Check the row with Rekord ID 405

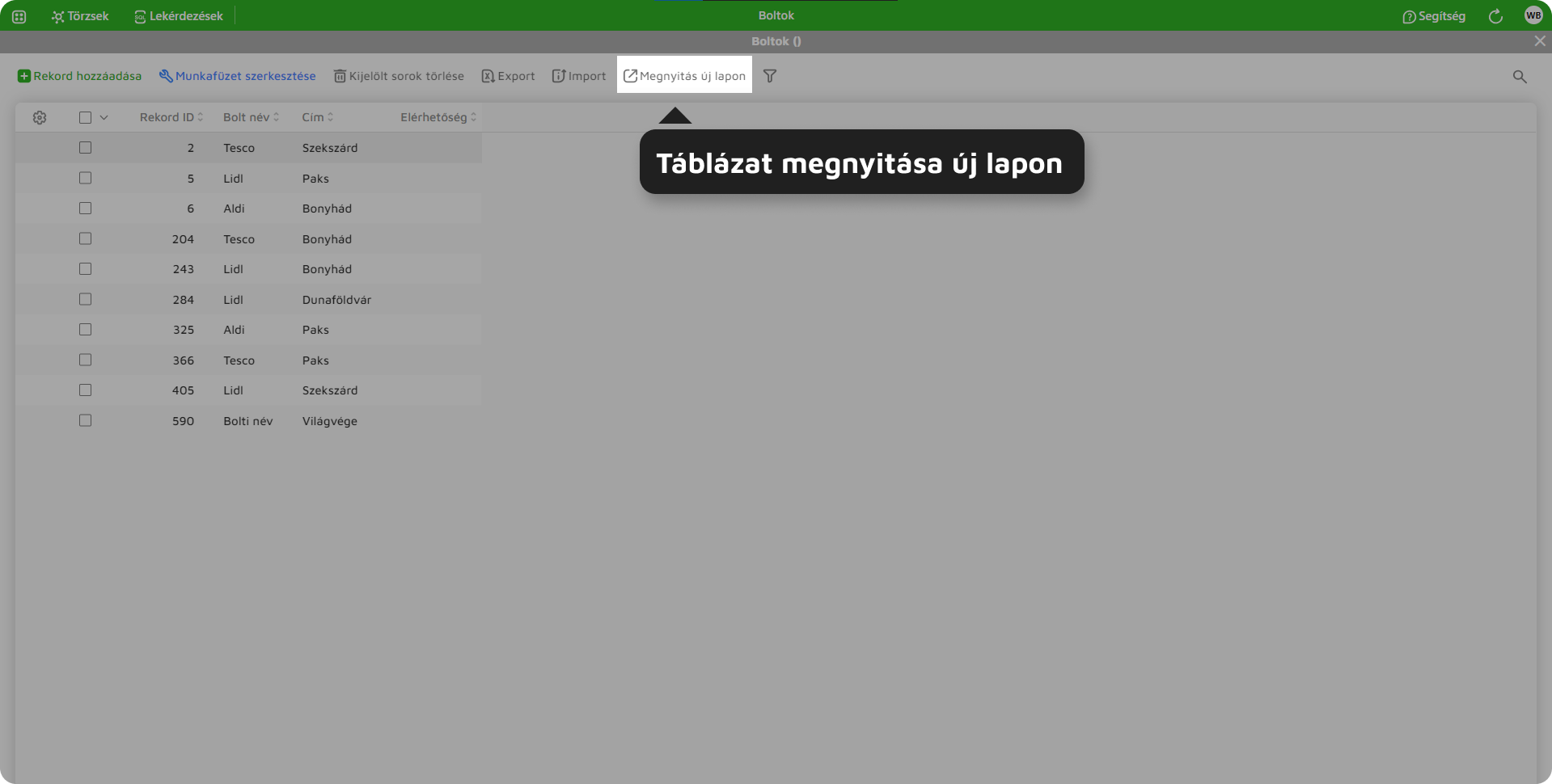85,390
